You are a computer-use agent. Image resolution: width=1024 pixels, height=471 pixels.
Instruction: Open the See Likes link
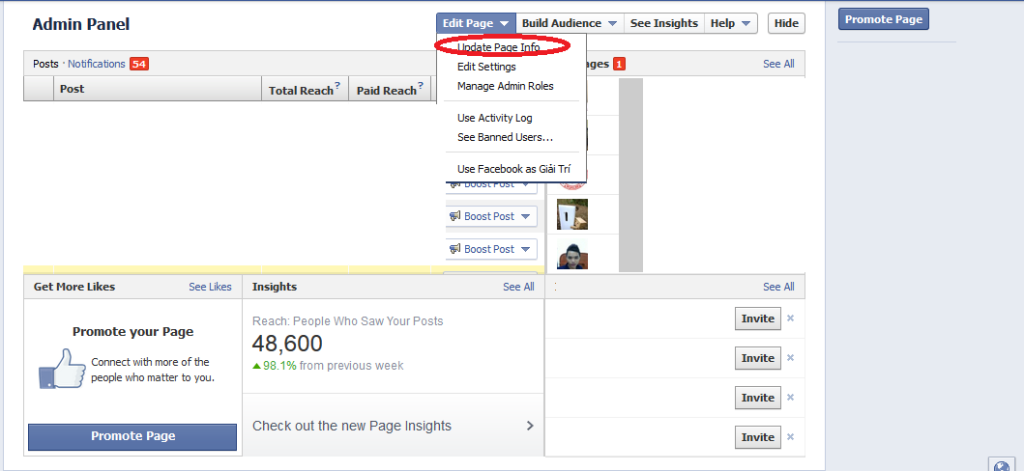[x=210, y=287]
